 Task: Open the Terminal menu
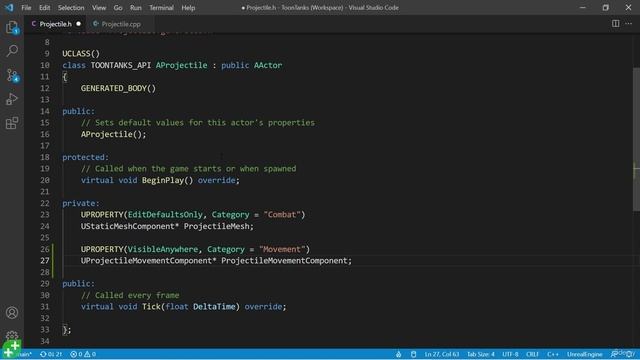161,8
